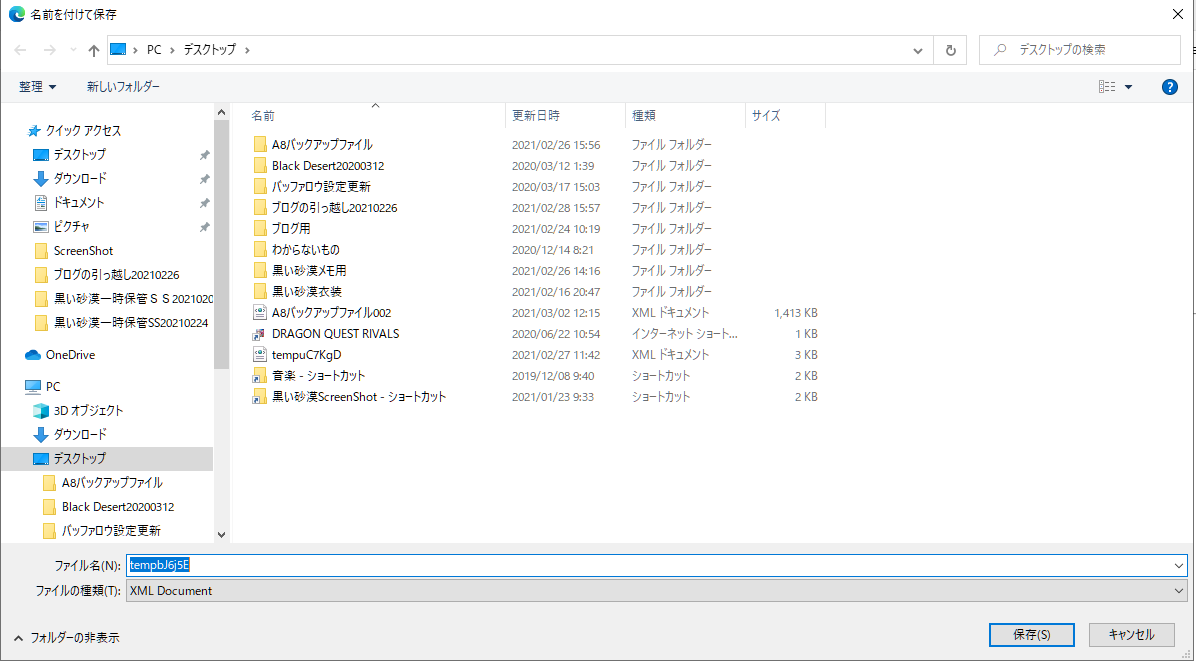1196x663 pixels.
Task: Click the 3D オブジェクト cube icon
Action: pyautogui.click(x=41, y=410)
